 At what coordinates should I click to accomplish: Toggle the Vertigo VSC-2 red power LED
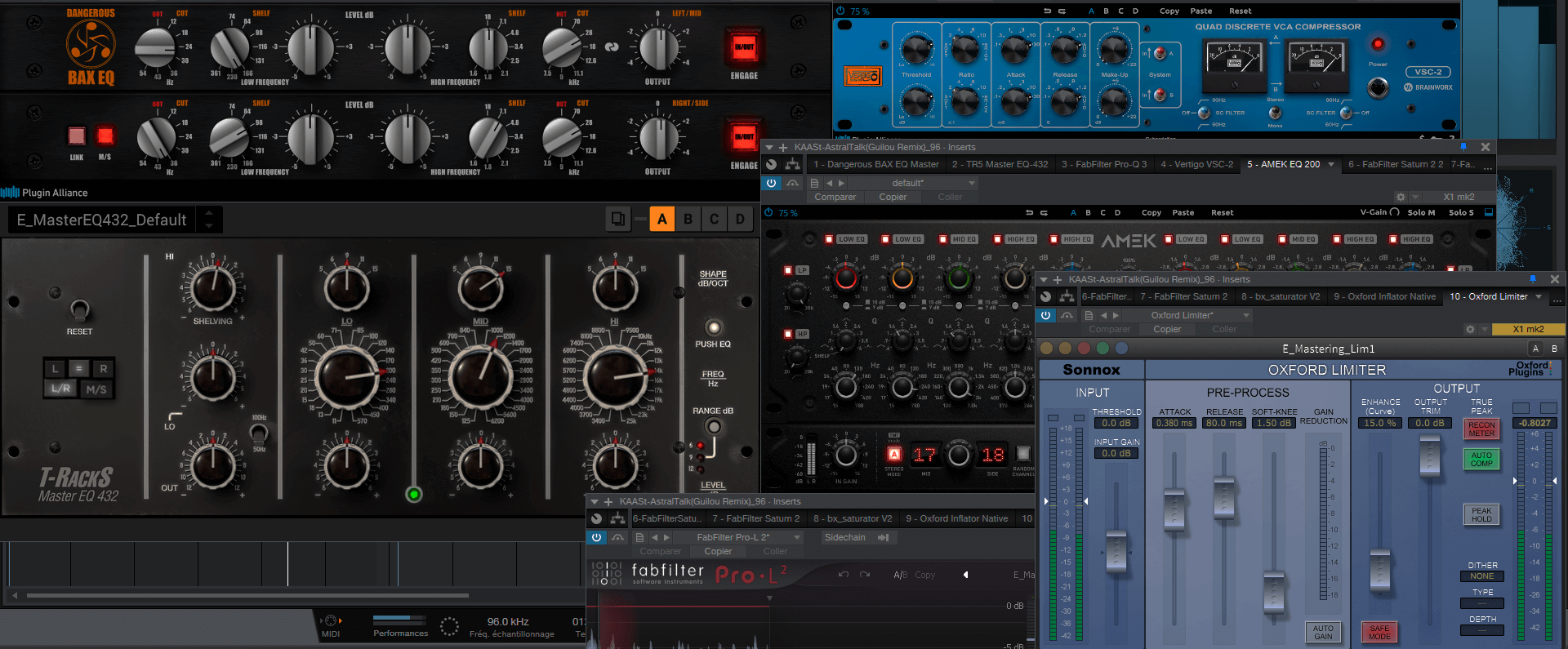point(1378,44)
